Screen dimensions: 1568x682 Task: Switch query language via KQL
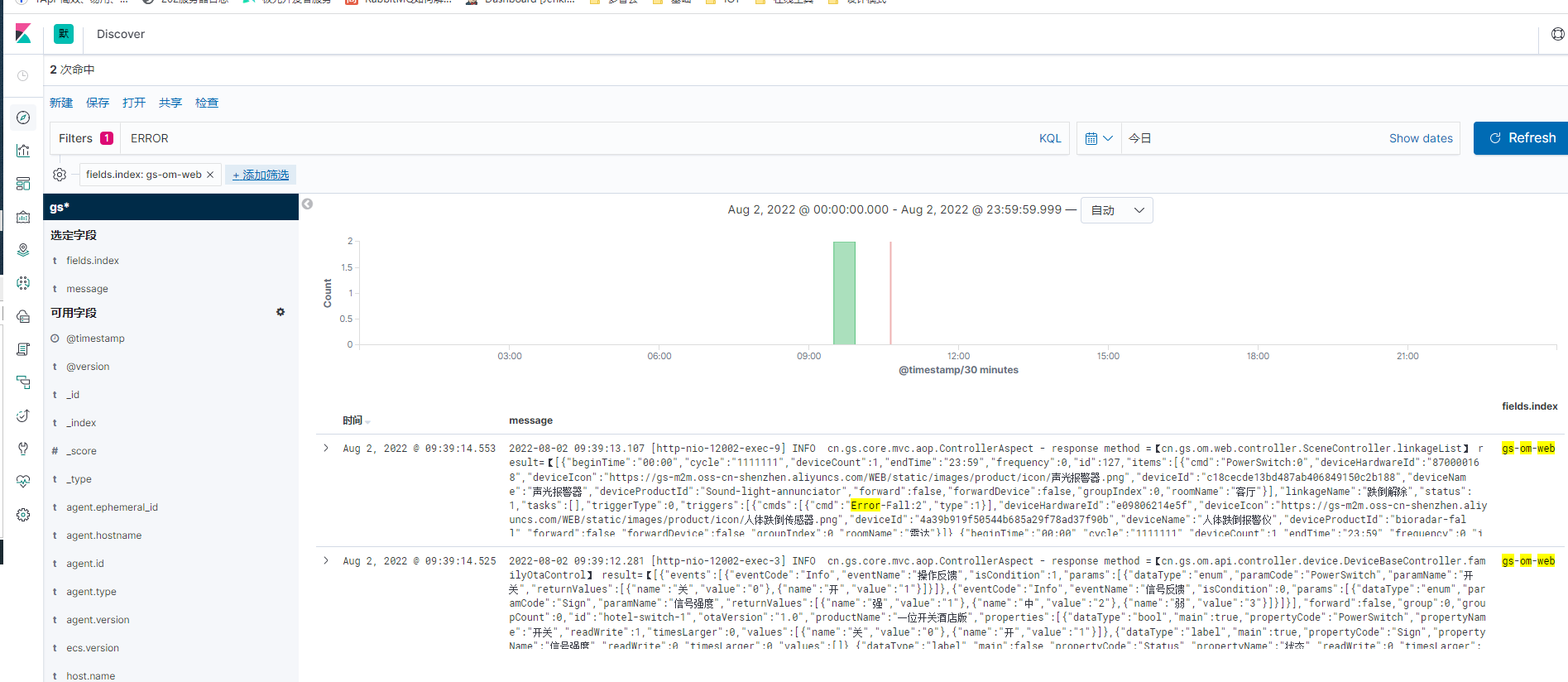[1050, 138]
